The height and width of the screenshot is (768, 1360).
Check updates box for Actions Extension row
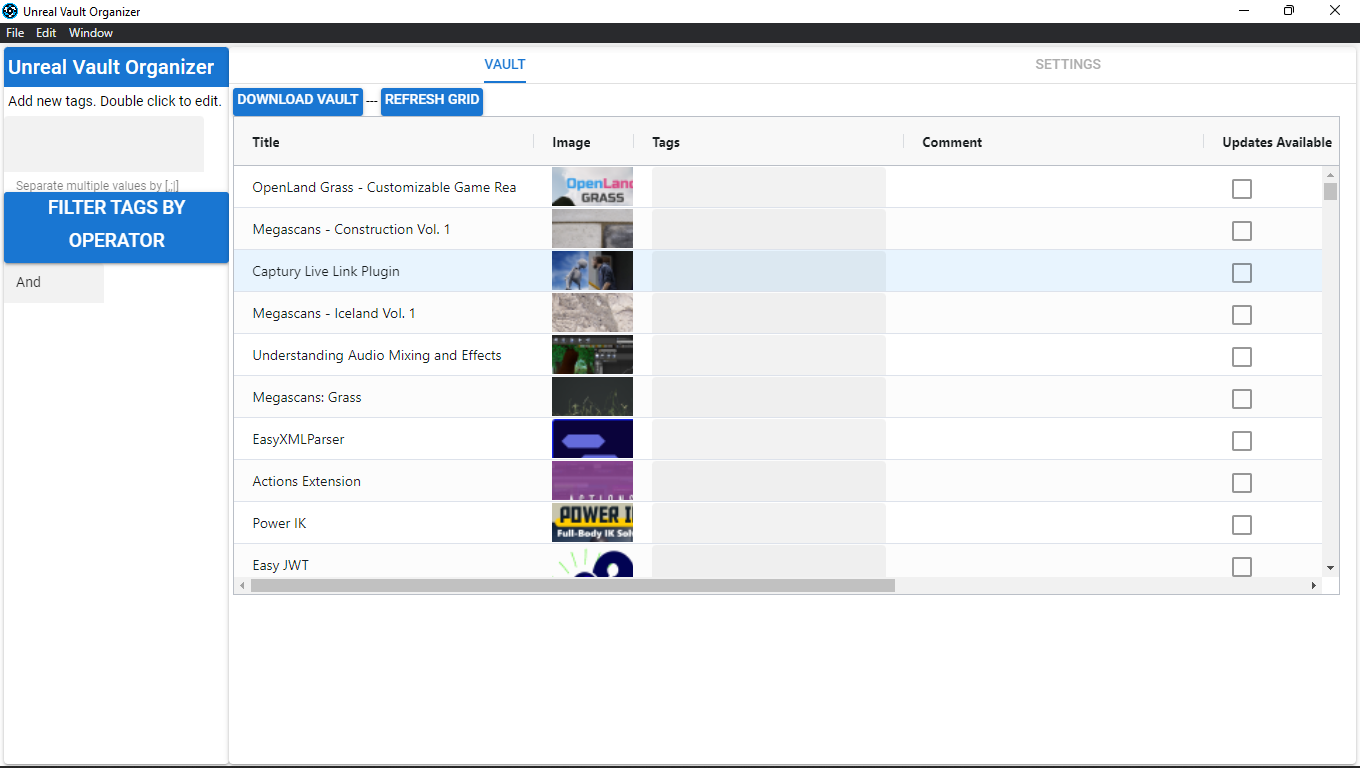click(x=1242, y=483)
